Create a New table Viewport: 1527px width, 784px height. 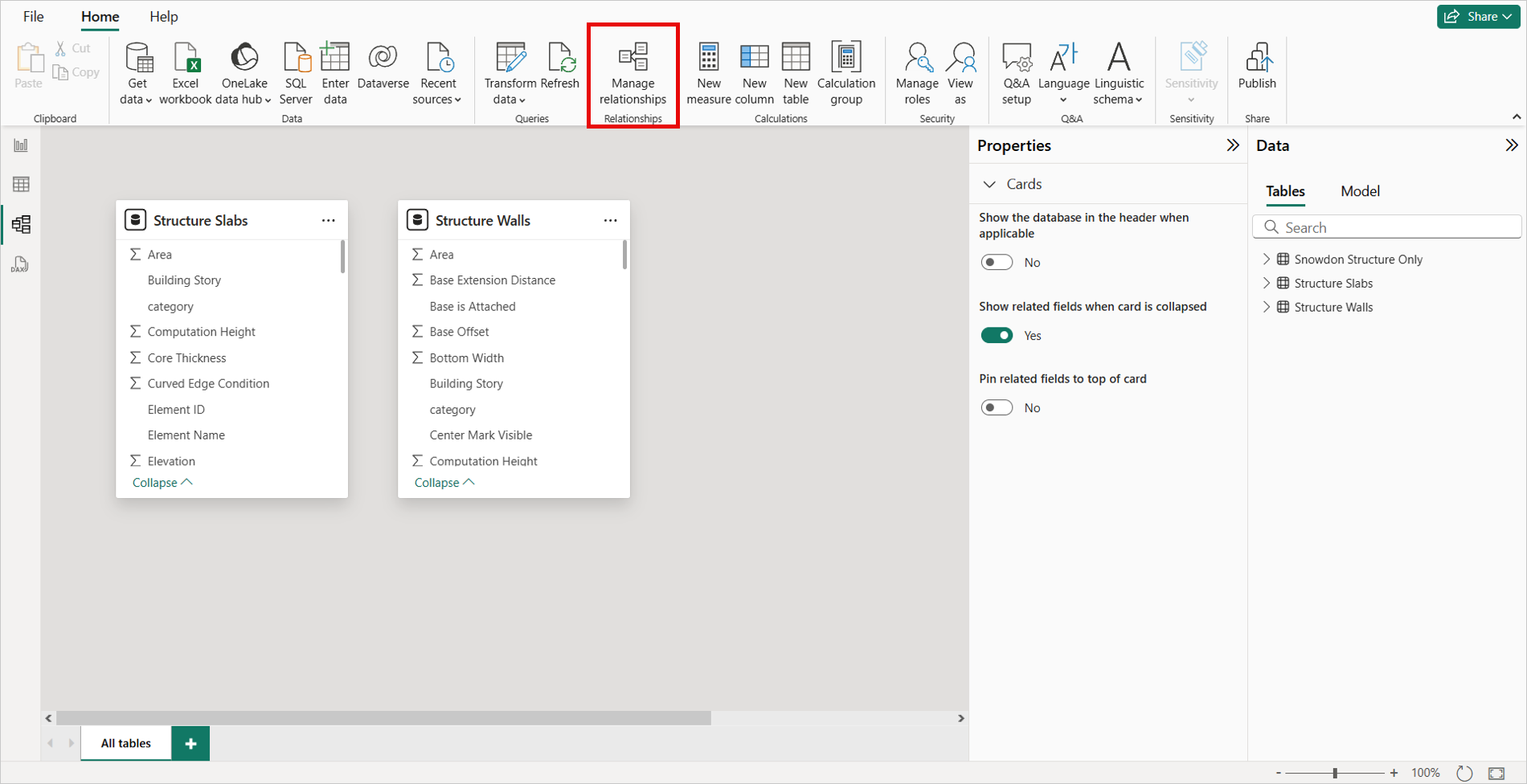coord(796,74)
